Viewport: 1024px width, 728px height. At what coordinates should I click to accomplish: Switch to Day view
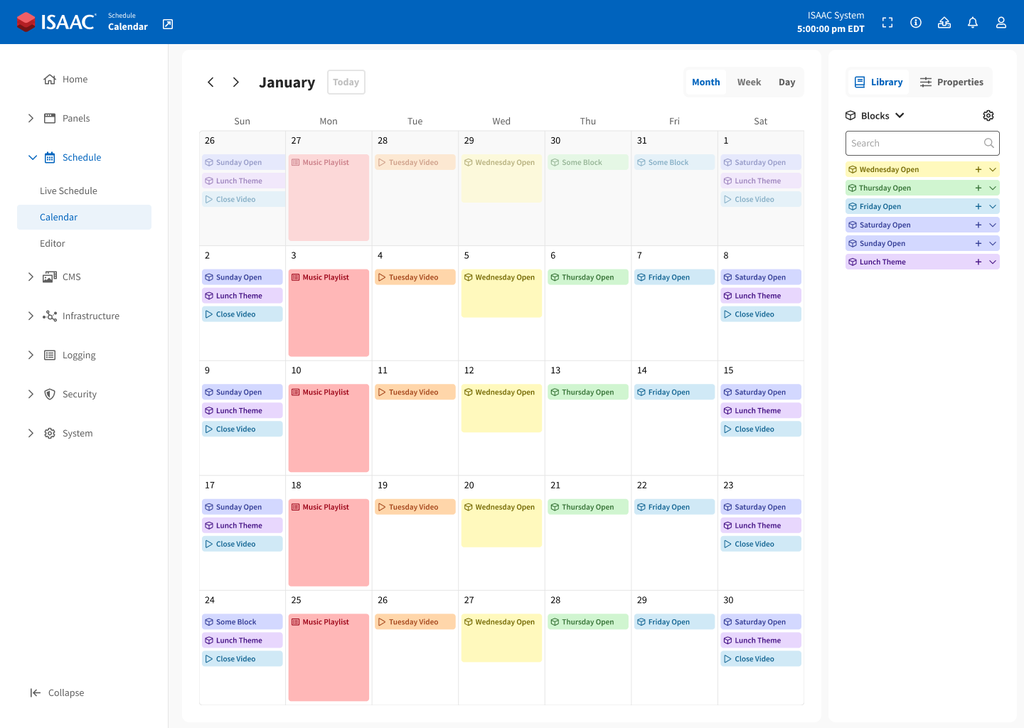pos(786,81)
